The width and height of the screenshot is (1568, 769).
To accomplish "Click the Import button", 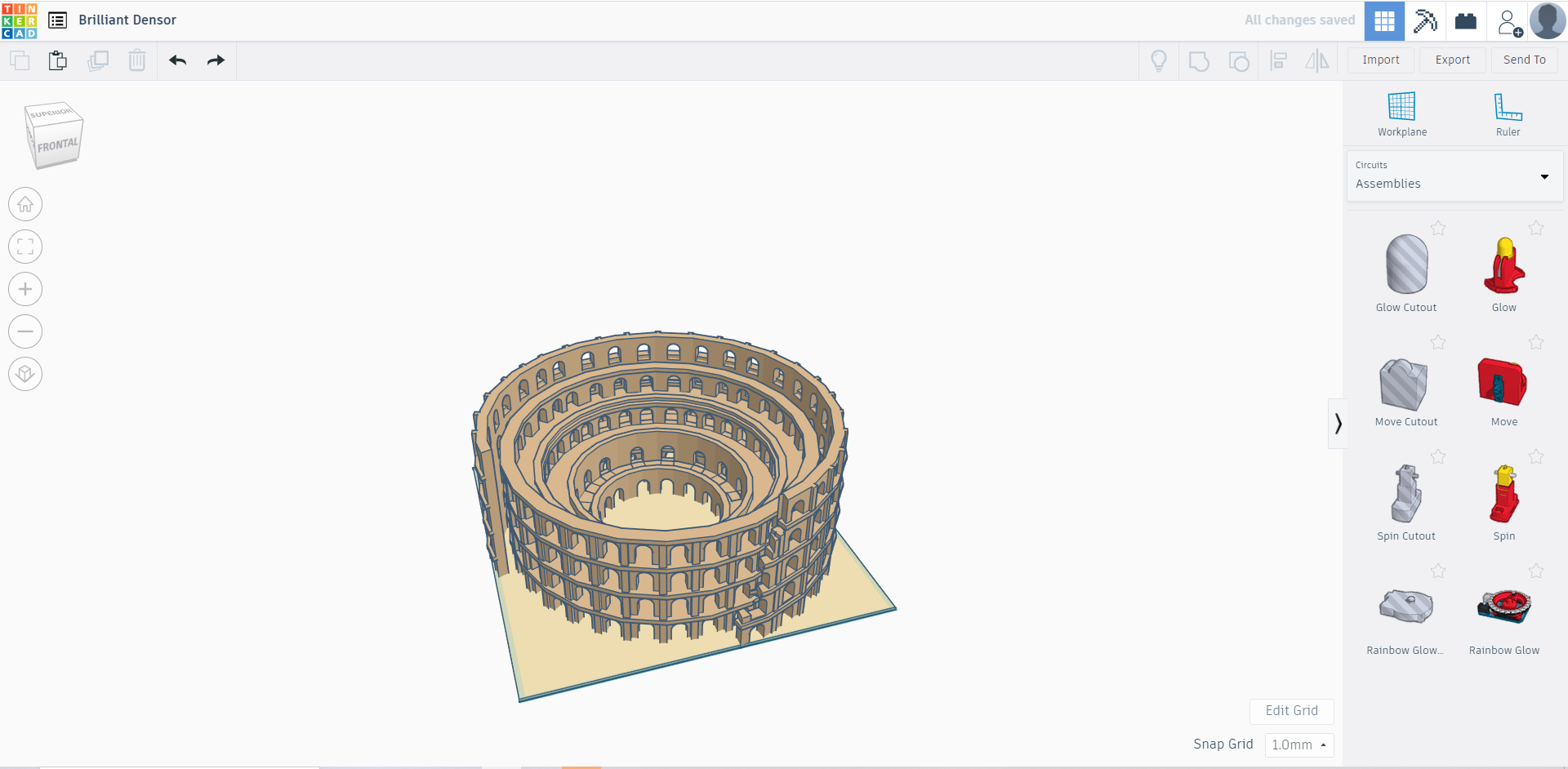I will [1381, 60].
